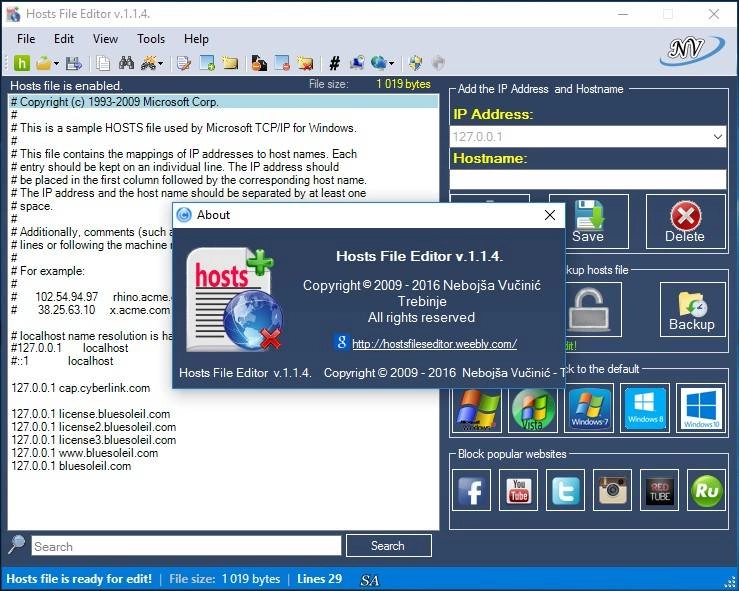Restore Windows 10 default hosts file

tap(701, 408)
